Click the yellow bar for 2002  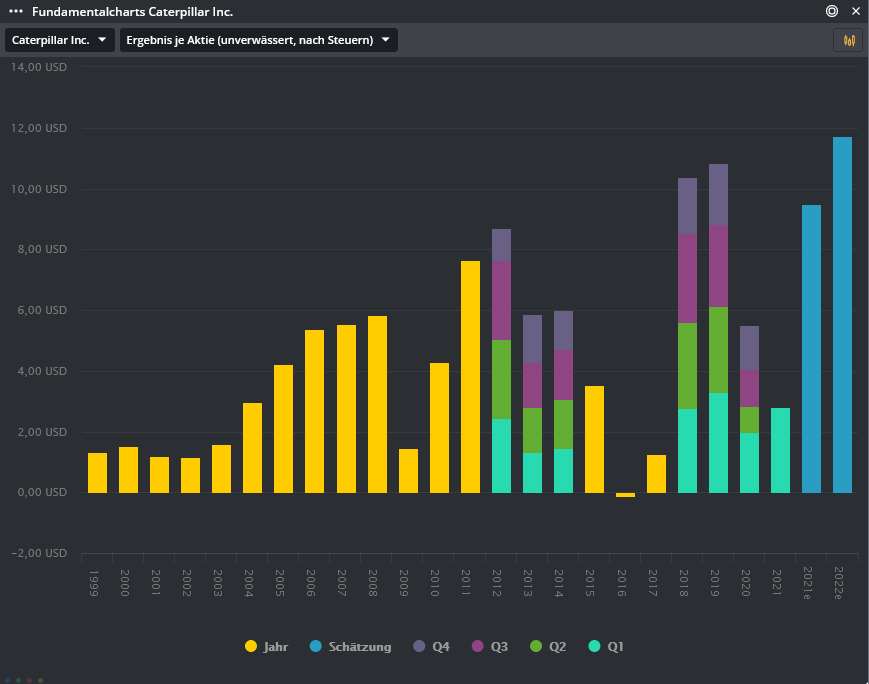point(191,476)
